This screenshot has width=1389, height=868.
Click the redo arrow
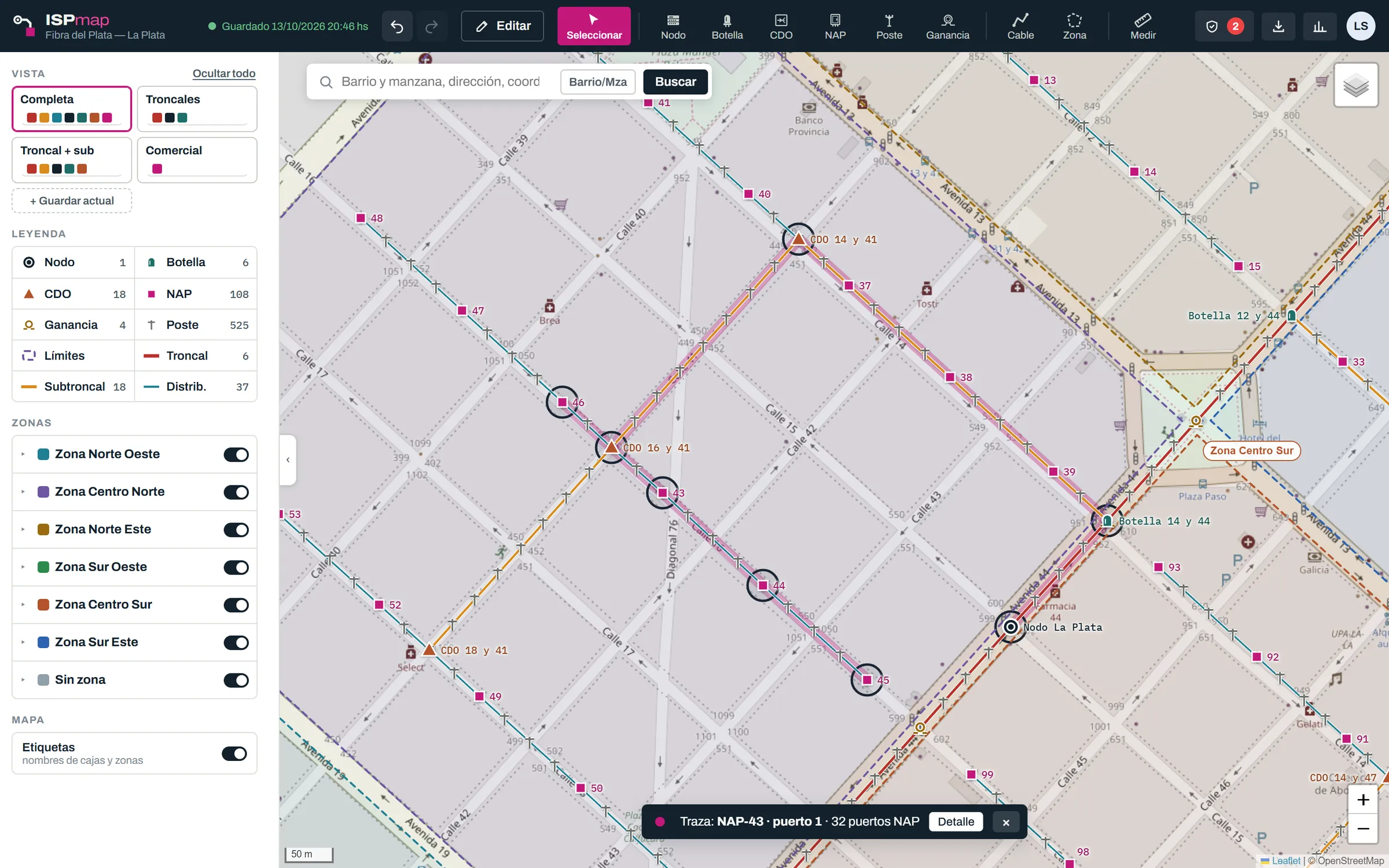pyautogui.click(x=432, y=26)
